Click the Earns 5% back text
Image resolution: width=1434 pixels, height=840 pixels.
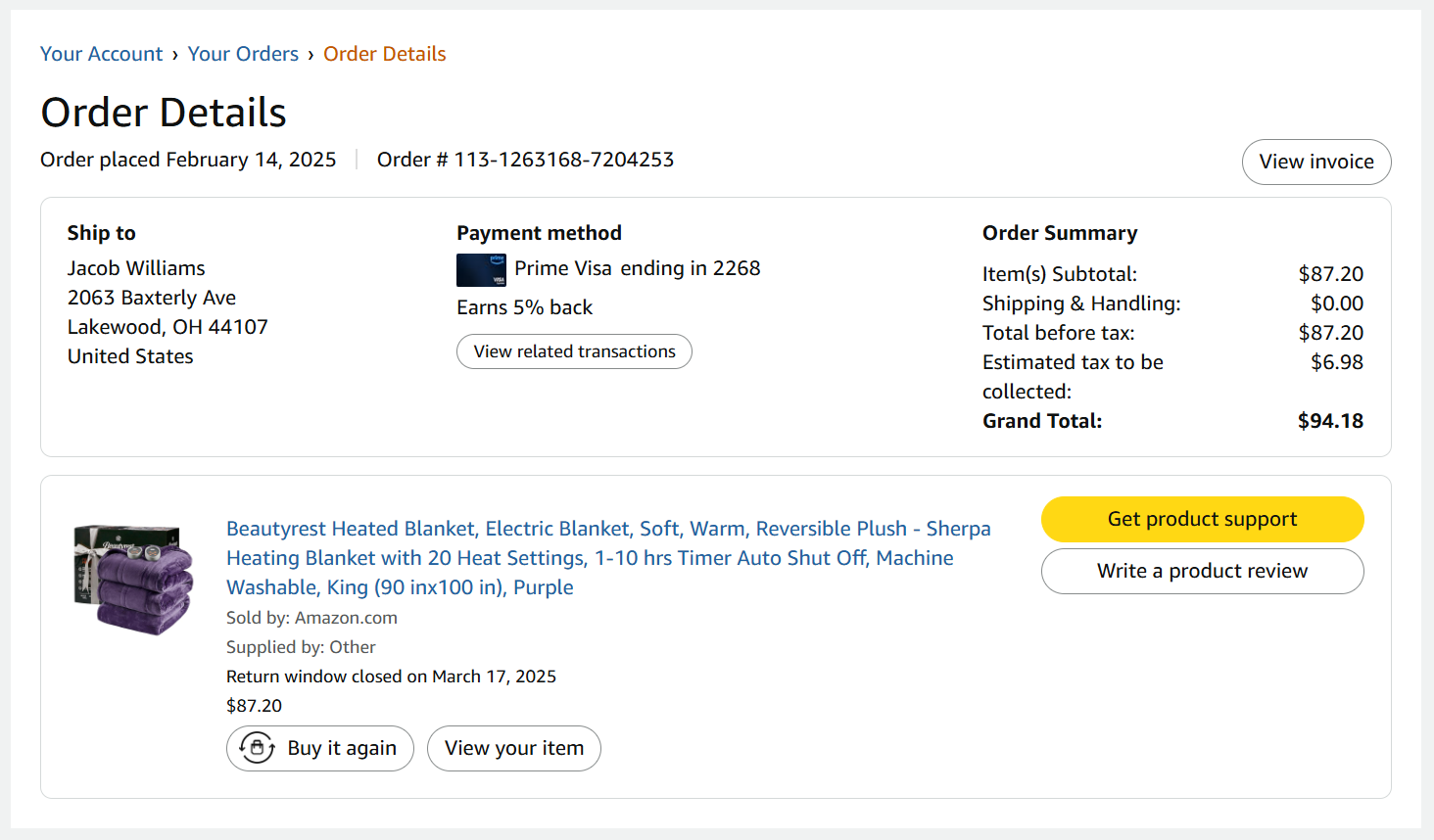tap(525, 307)
